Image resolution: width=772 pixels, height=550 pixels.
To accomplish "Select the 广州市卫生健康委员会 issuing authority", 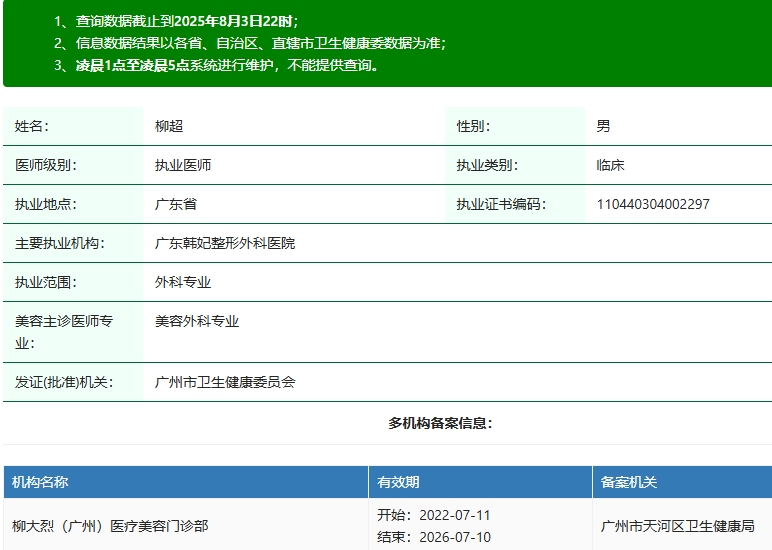I will (x=225, y=382).
